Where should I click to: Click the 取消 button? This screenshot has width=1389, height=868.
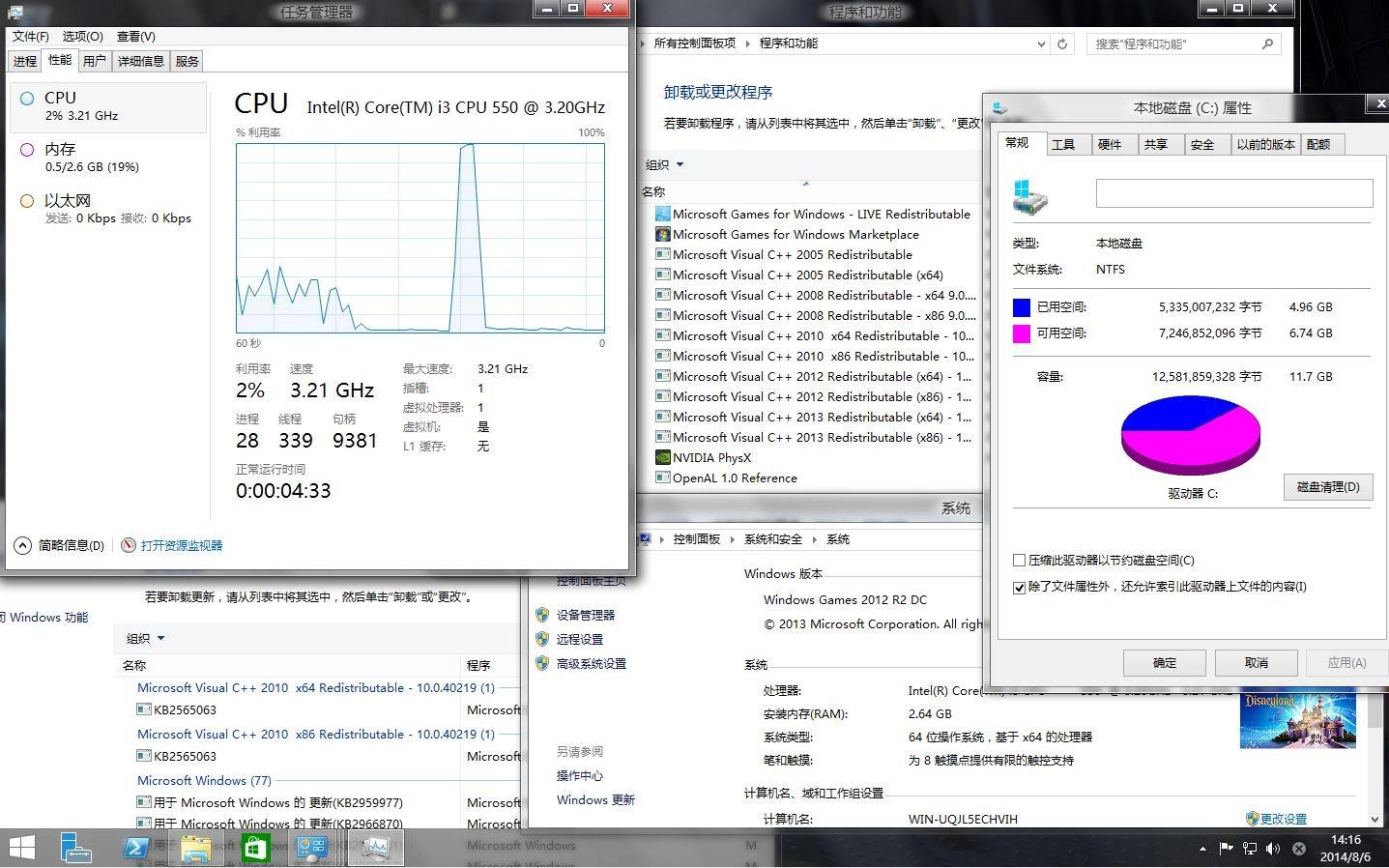point(1257,663)
